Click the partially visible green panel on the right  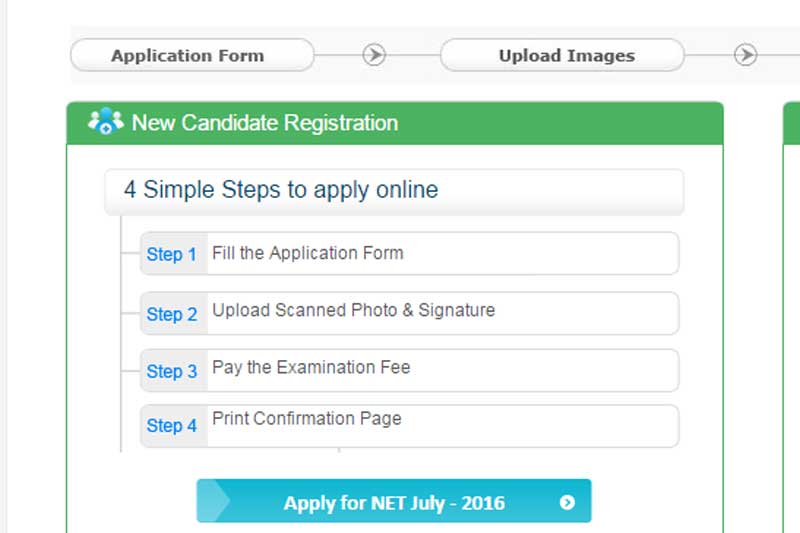pos(791,300)
